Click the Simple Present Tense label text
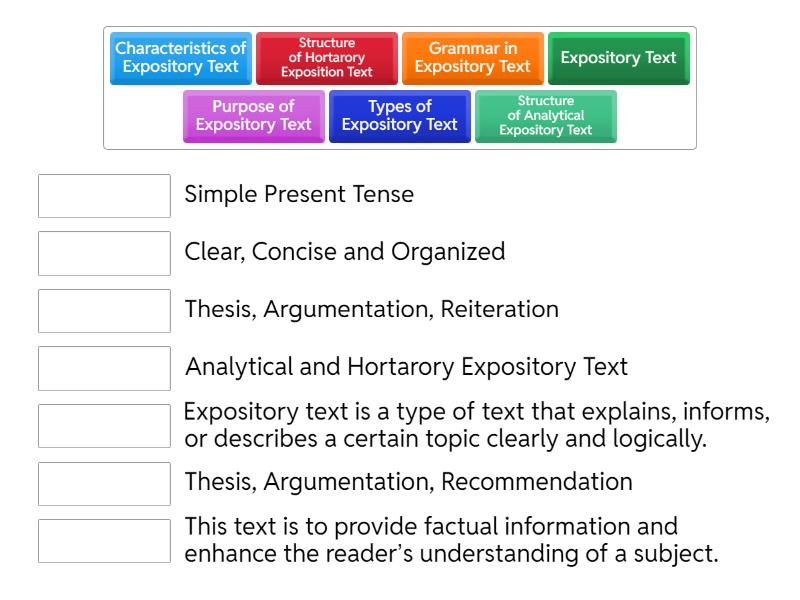800x600 pixels. (299, 194)
